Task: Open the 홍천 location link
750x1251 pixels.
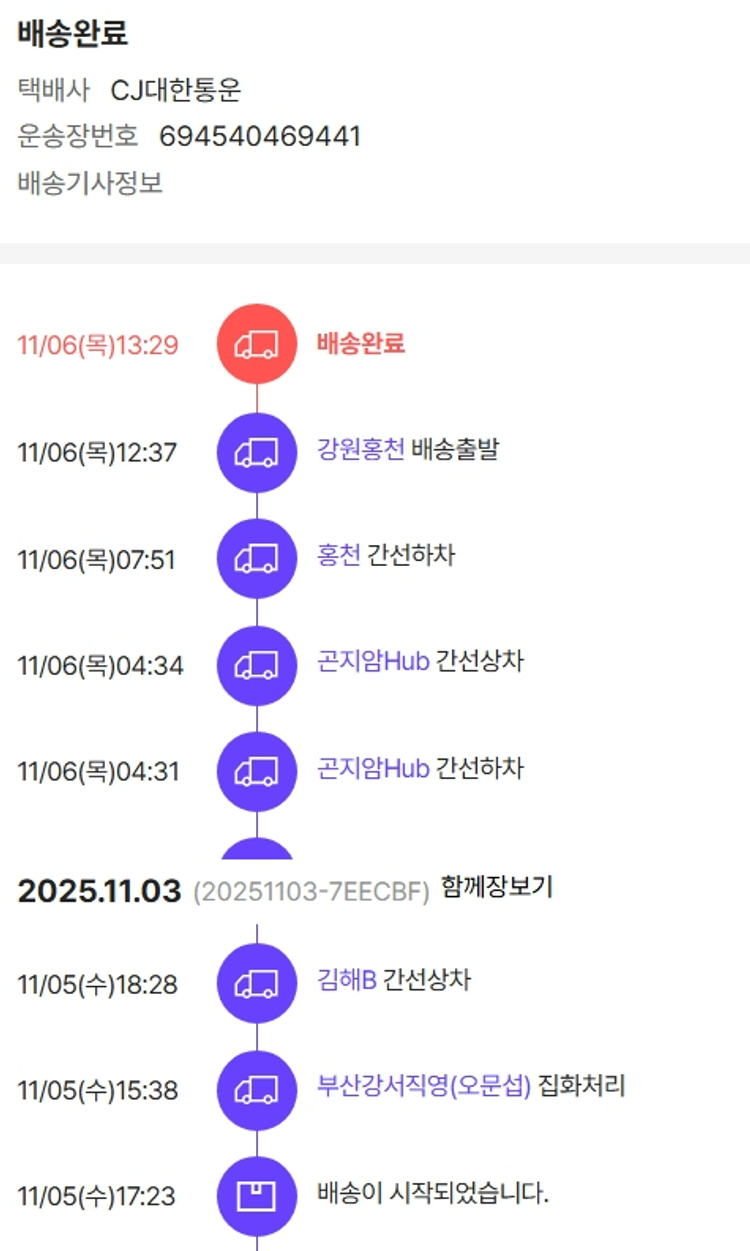Action: tap(339, 556)
